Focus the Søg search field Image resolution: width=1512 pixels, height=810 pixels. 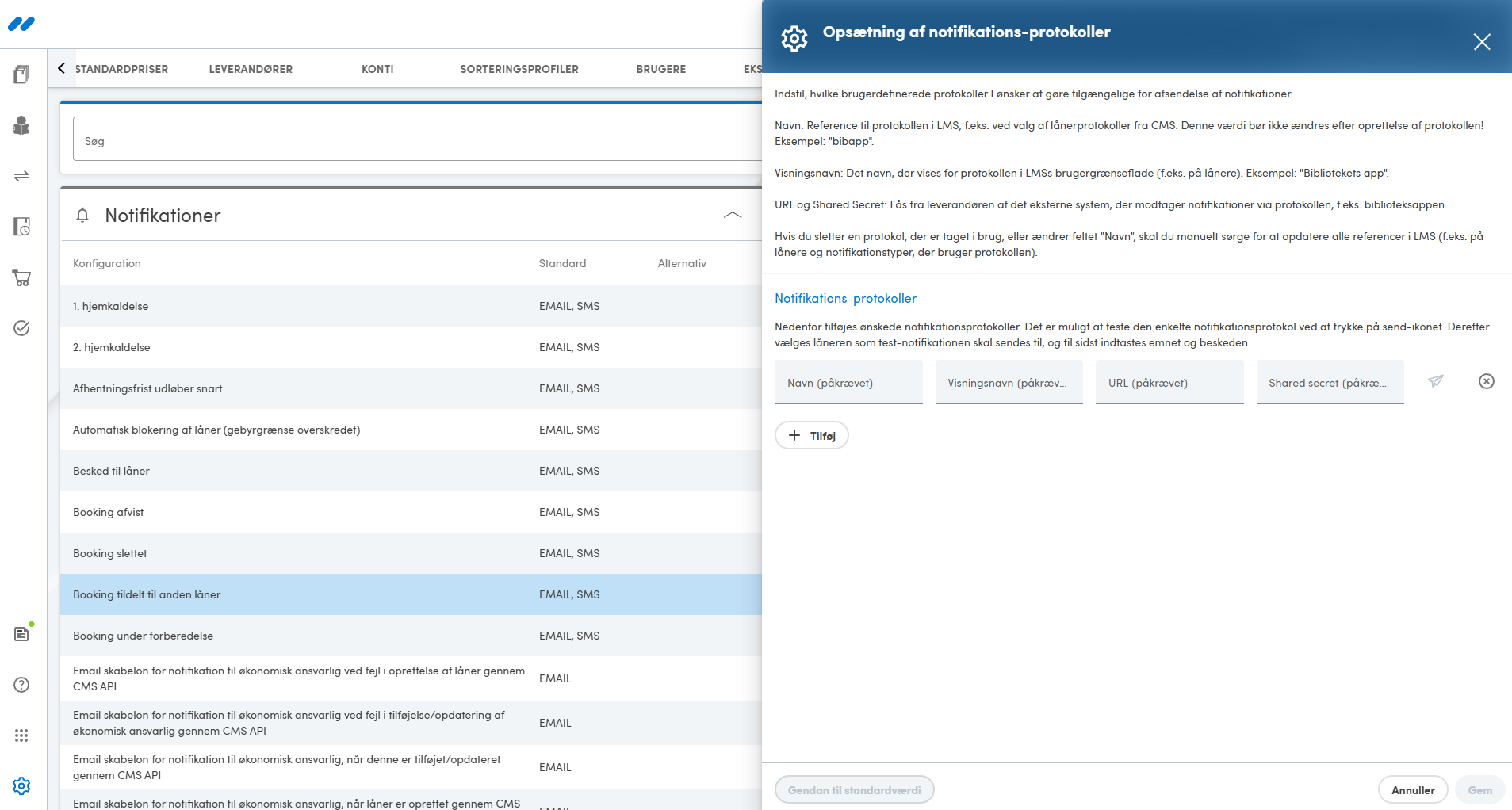tap(417, 139)
